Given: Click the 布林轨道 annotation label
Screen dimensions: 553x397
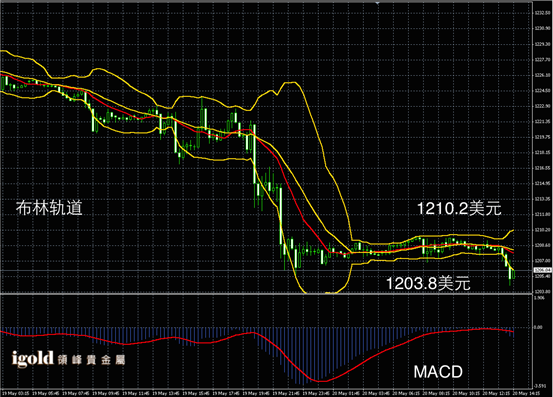Looking at the screenshot, I should [x=49, y=208].
